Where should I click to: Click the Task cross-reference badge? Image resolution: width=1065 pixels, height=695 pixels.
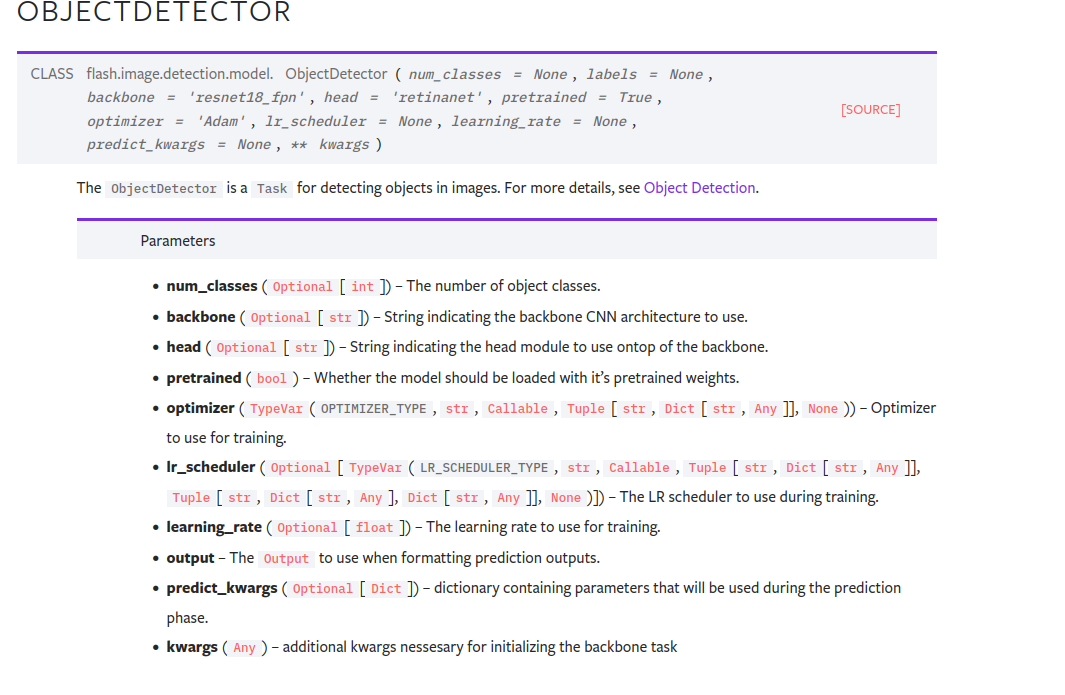(x=271, y=188)
